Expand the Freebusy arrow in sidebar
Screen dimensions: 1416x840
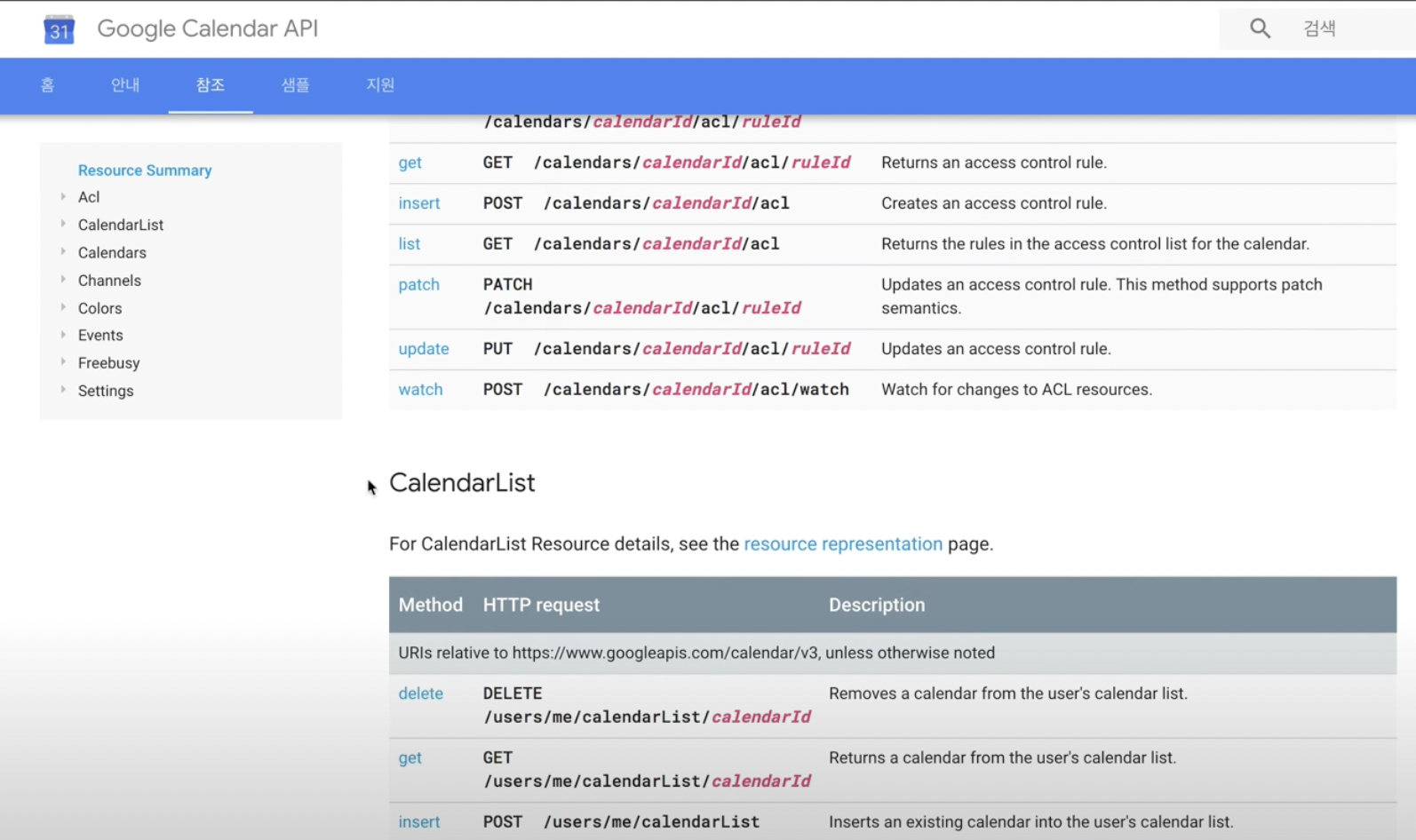[63, 362]
